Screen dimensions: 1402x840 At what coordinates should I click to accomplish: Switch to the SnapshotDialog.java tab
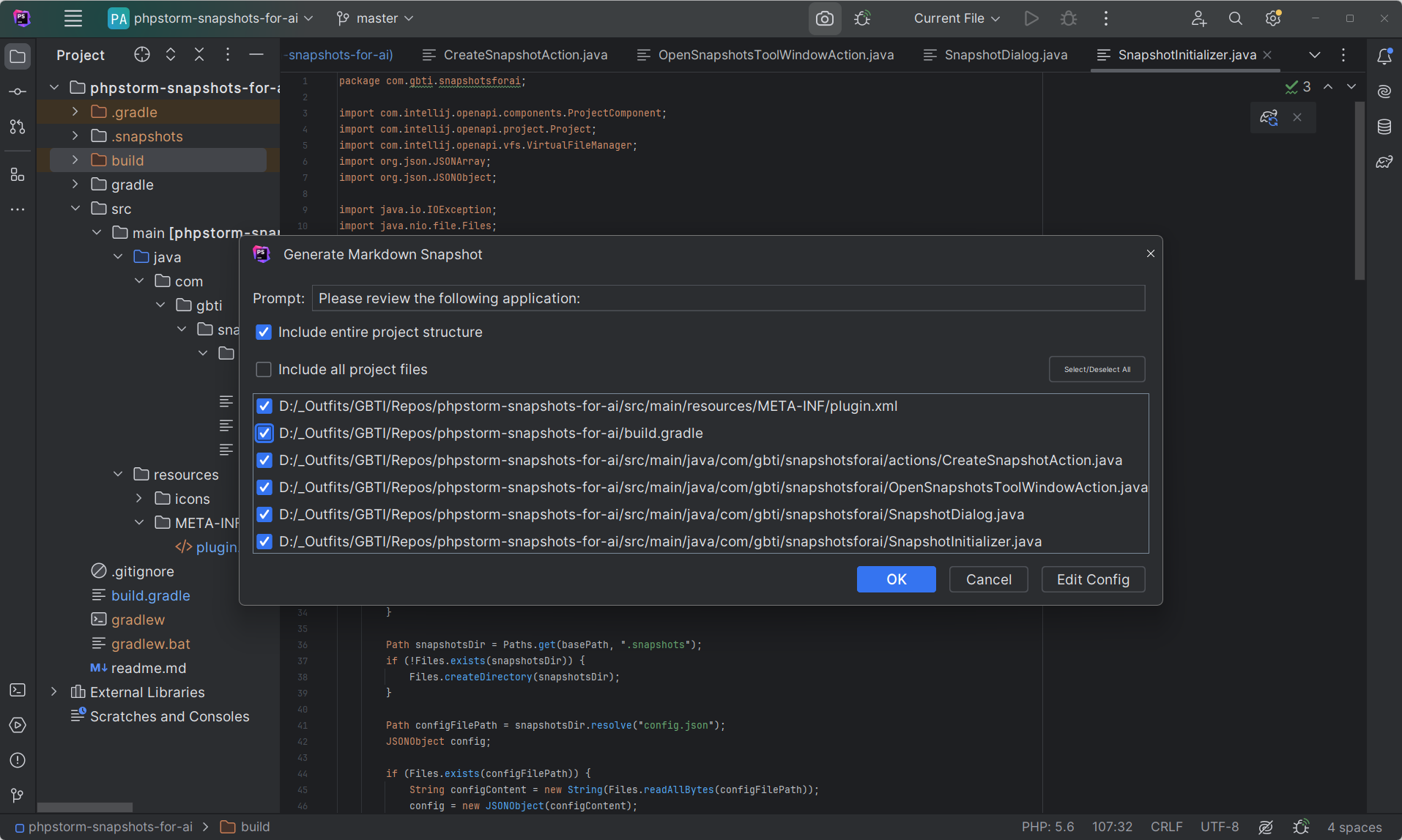click(1005, 55)
